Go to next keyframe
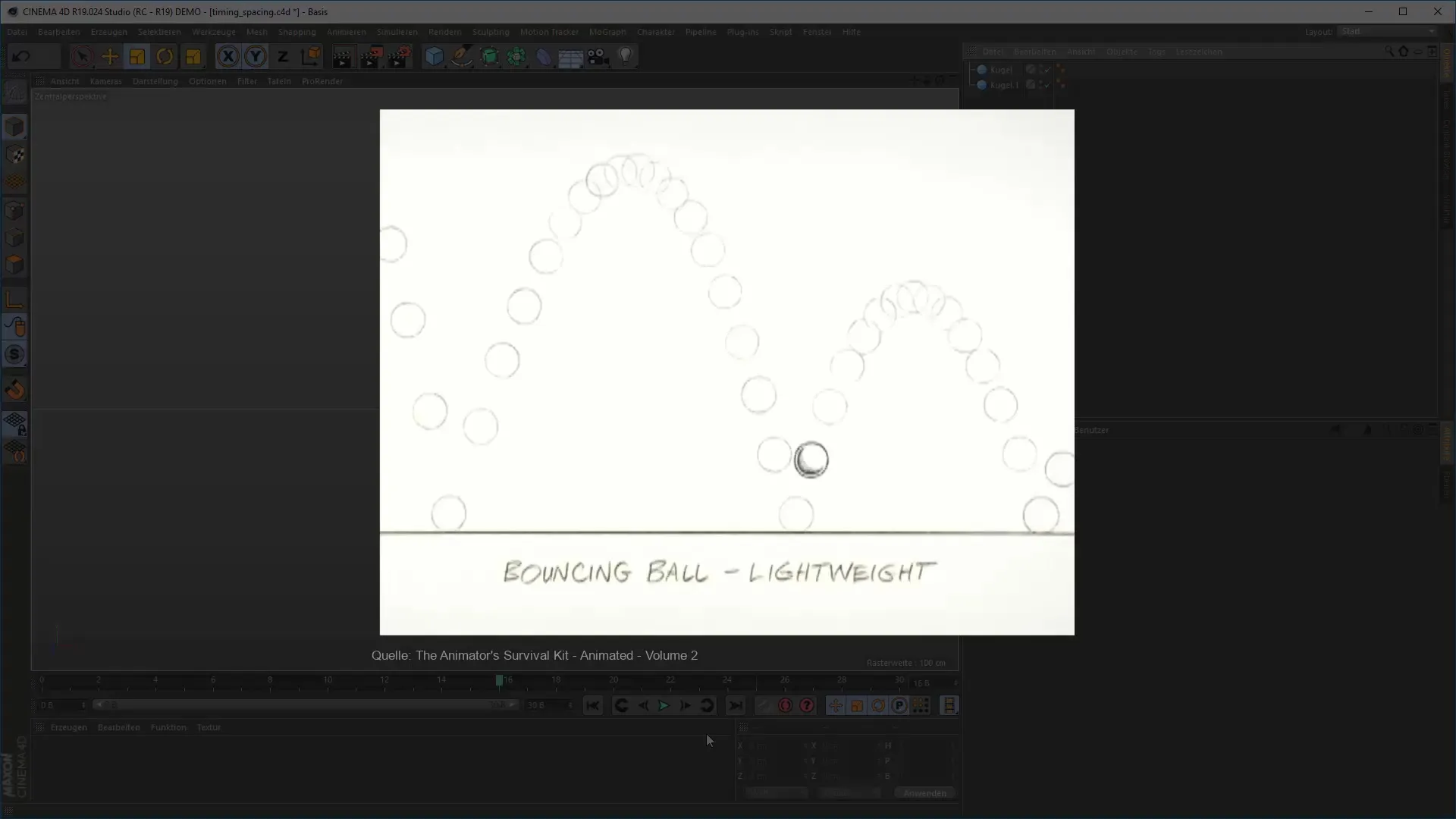1456x819 pixels. click(x=707, y=706)
